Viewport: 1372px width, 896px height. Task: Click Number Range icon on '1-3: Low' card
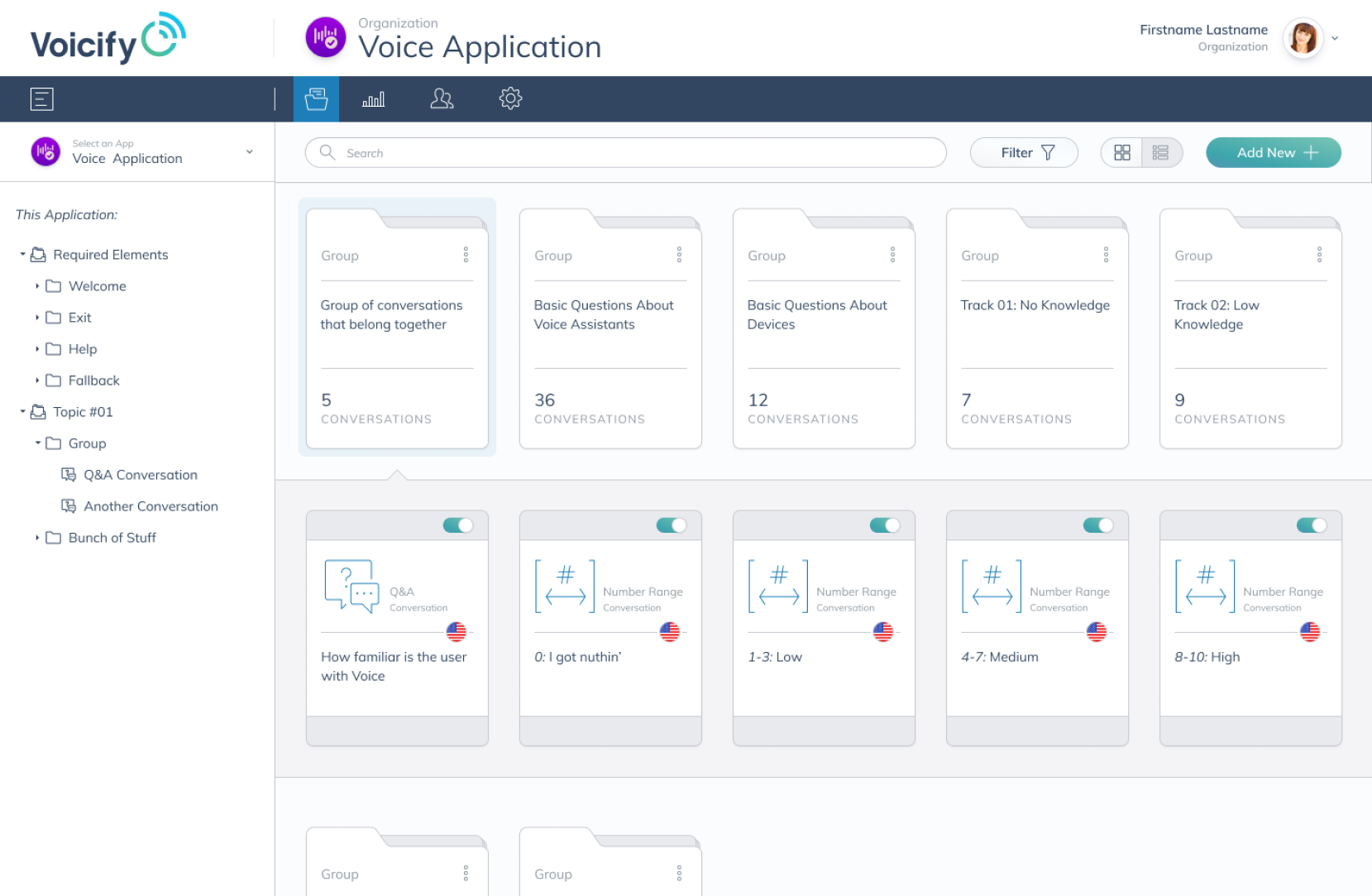point(778,587)
